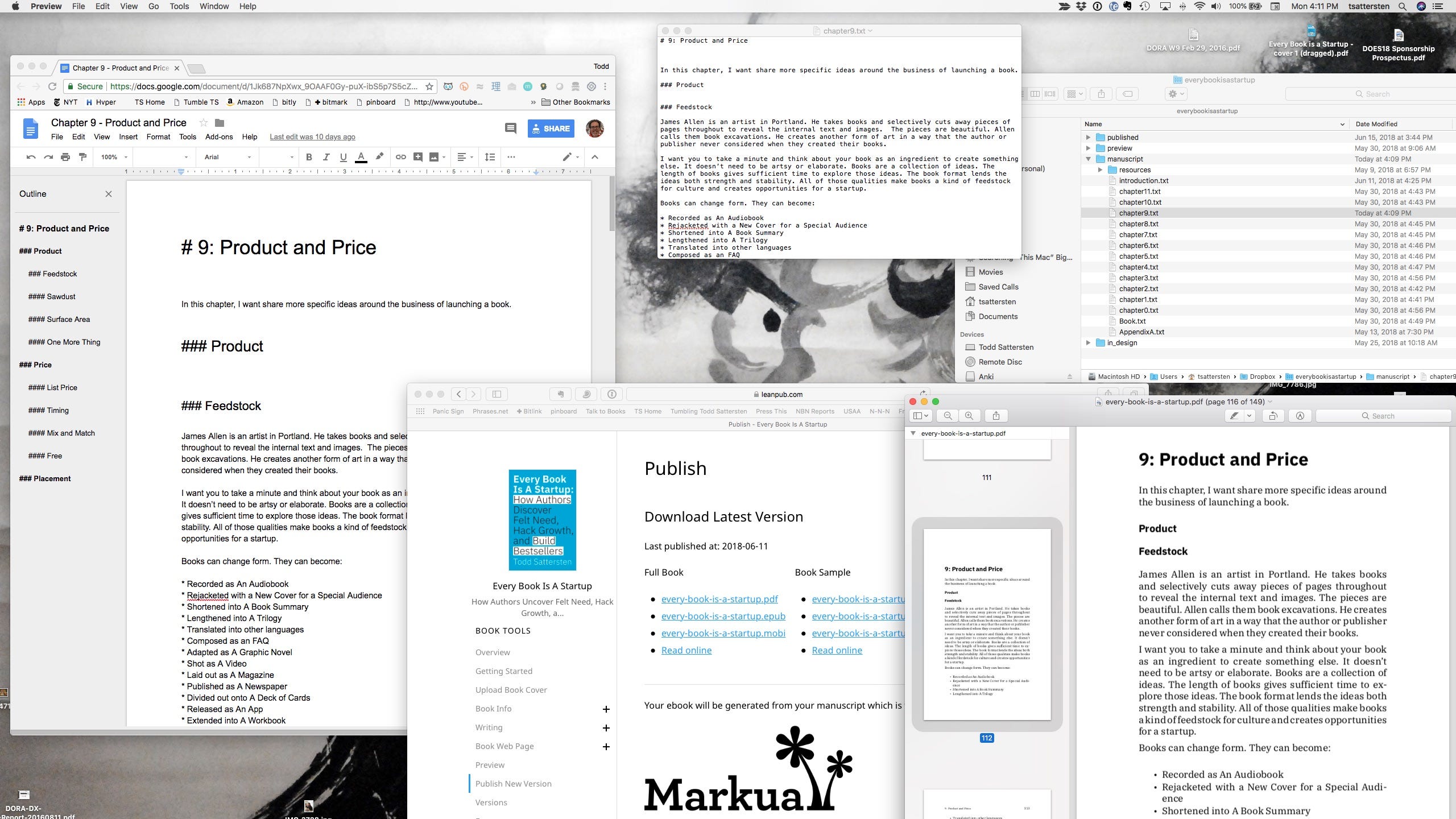Image resolution: width=1456 pixels, height=819 pixels.
Task: Rotate the PDF page in Preview
Action: click(1273, 416)
